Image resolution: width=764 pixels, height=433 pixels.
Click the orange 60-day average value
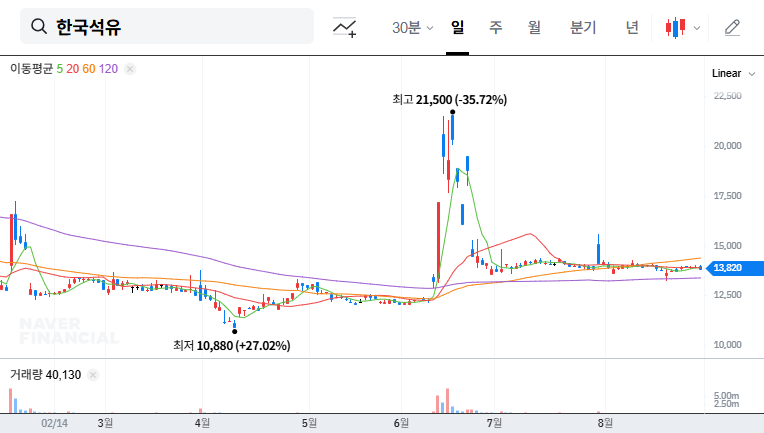point(89,69)
